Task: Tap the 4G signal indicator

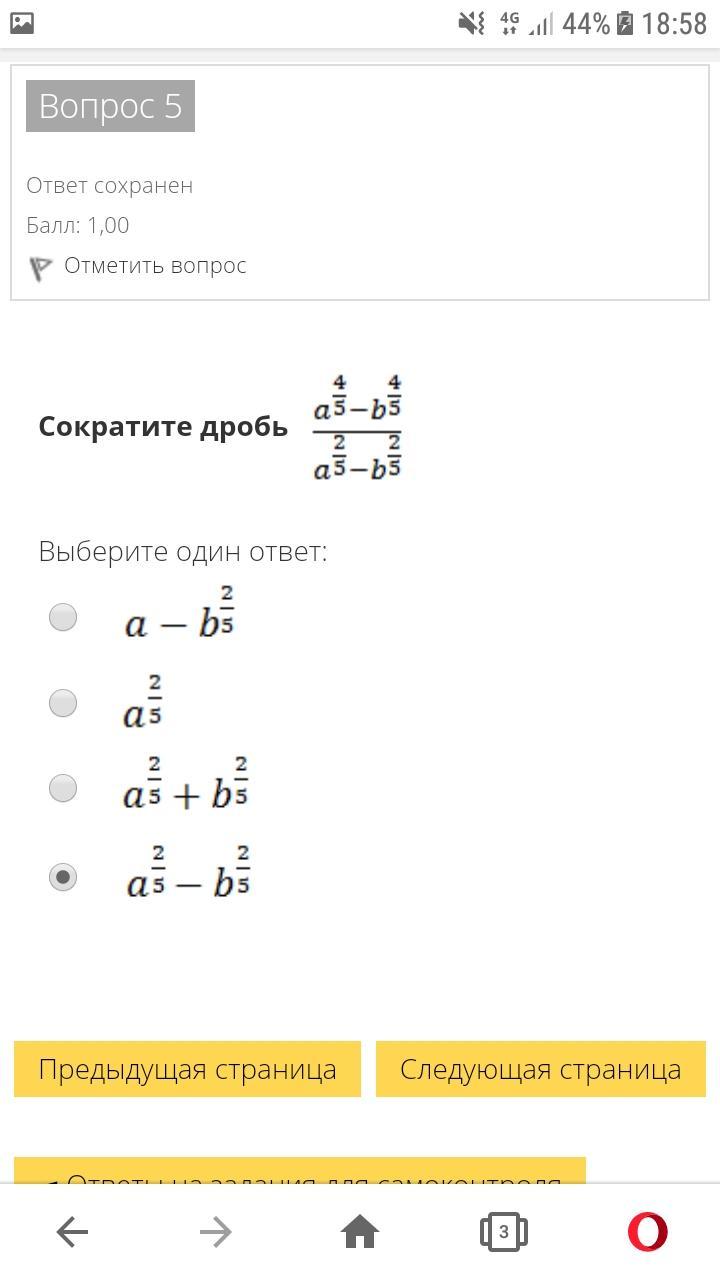Action: [x=509, y=23]
